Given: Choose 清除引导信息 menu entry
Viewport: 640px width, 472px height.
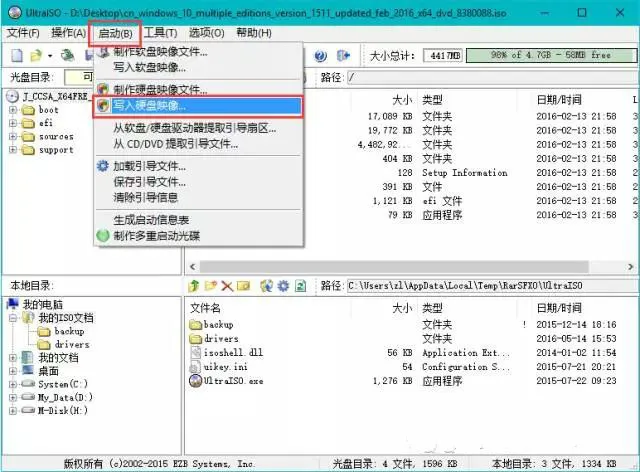Looking at the screenshot, I should coord(199,198).
